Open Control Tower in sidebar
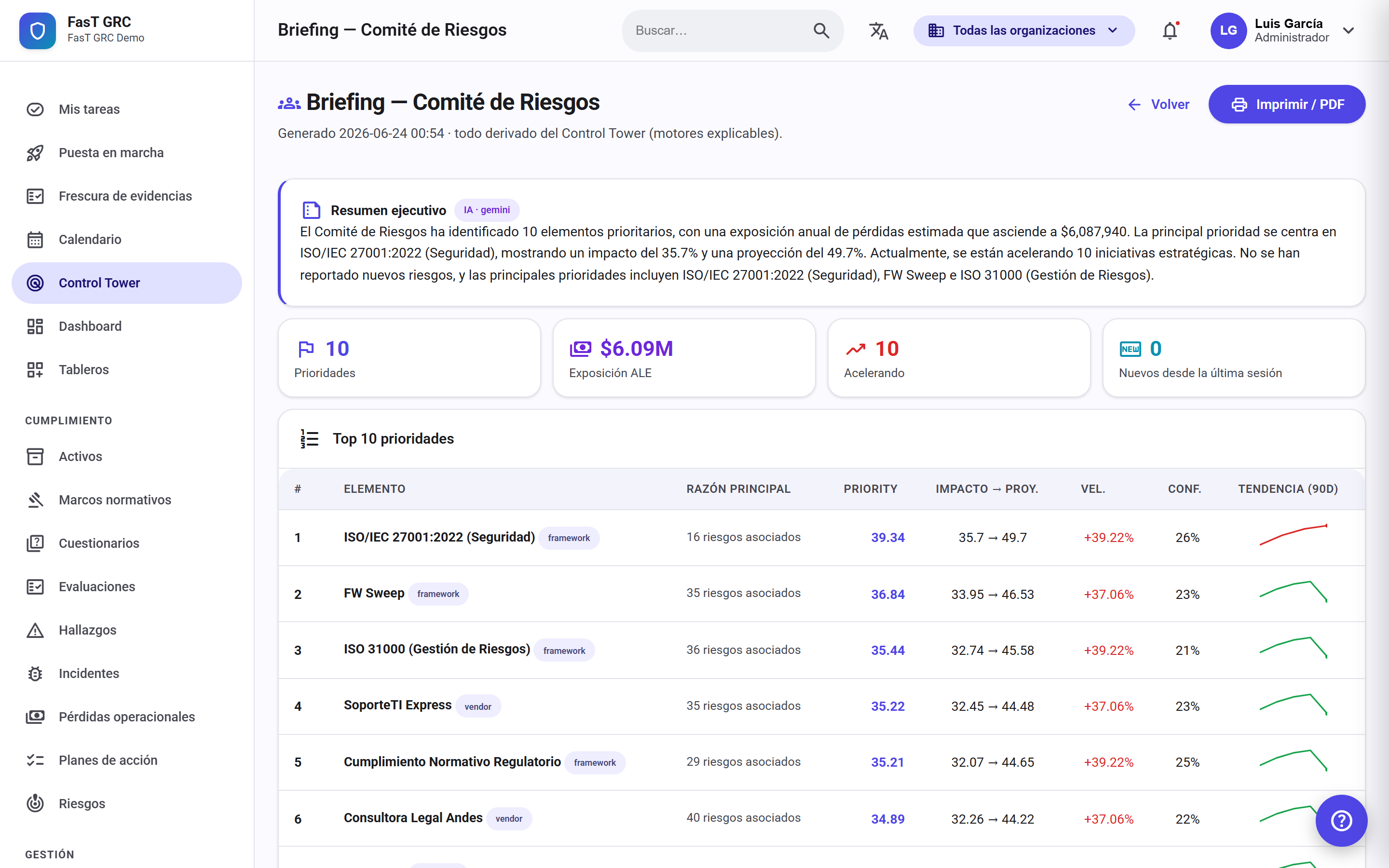Viewport: 1389px width, 868px height. tap(127, 283)
